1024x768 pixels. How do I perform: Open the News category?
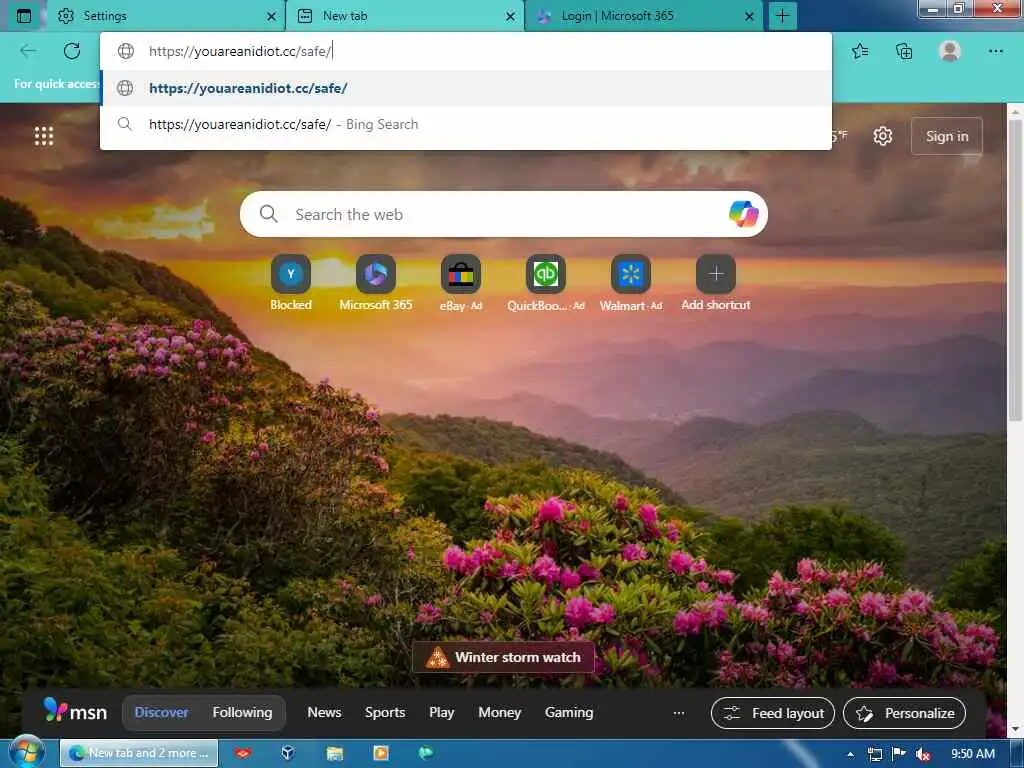click(x=324, y=712)
